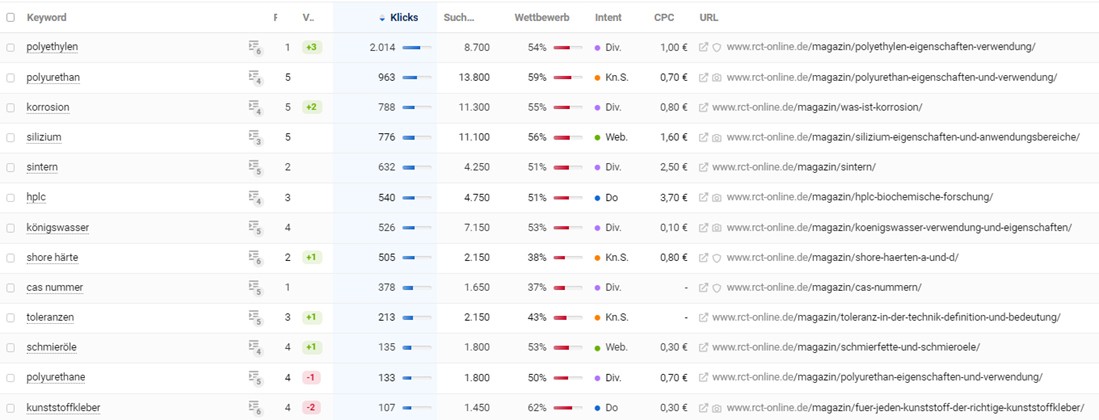Toggle select-all checkbox in table header

pyautogui.click(x=10, y=18)
